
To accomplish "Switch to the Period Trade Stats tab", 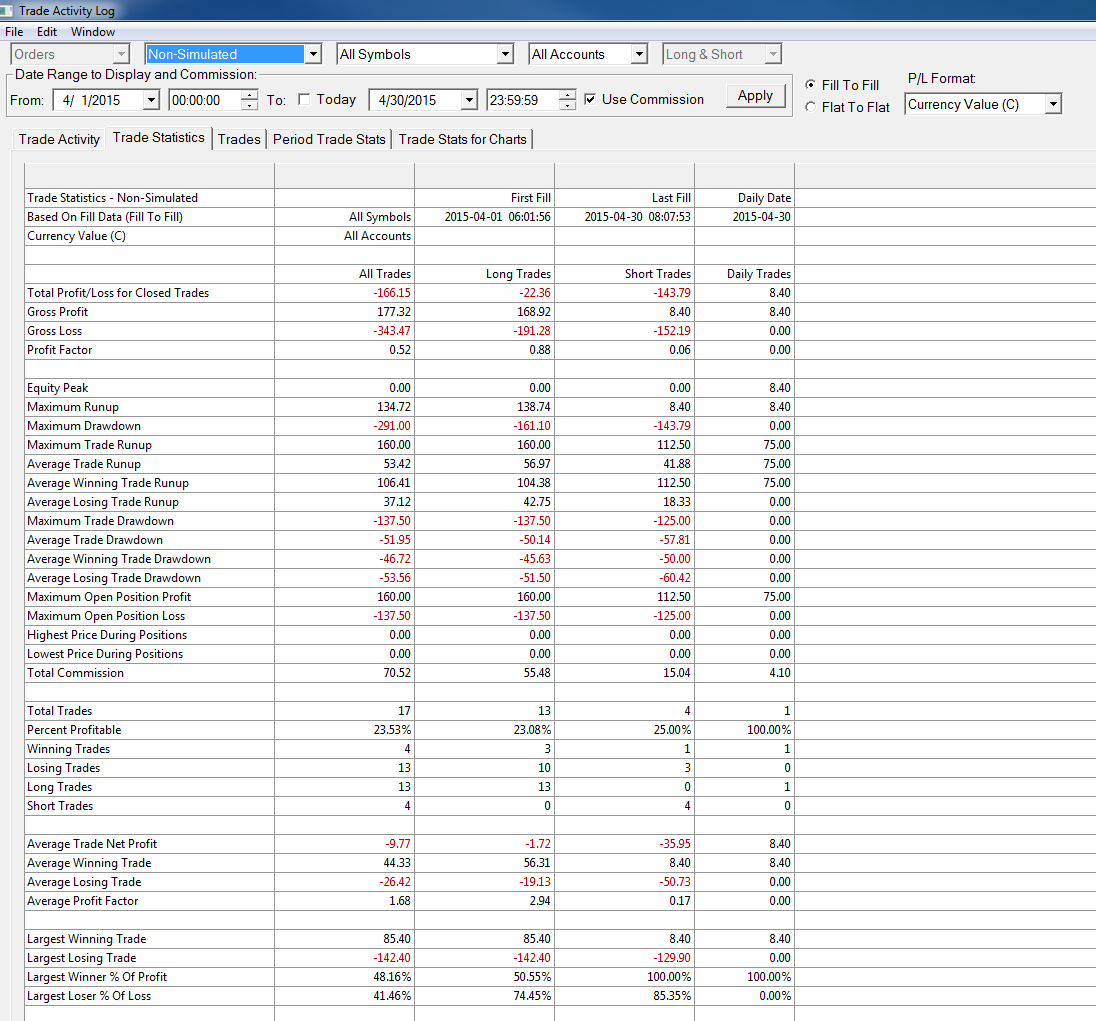I will click(329, 139).
